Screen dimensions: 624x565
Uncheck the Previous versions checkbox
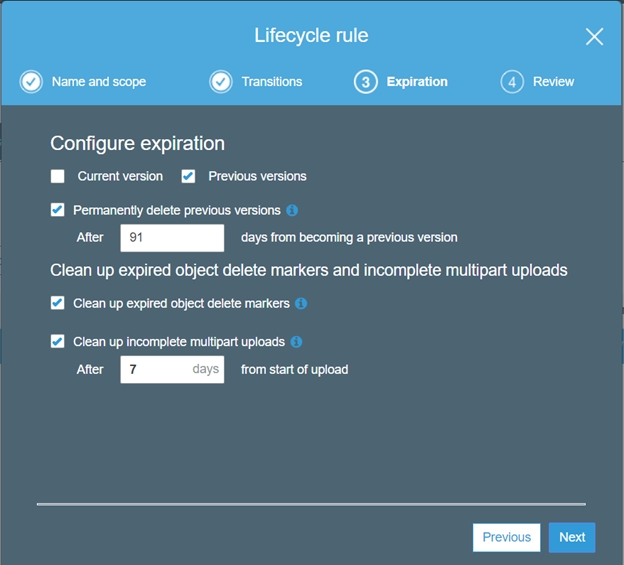(x=188, y=177)
